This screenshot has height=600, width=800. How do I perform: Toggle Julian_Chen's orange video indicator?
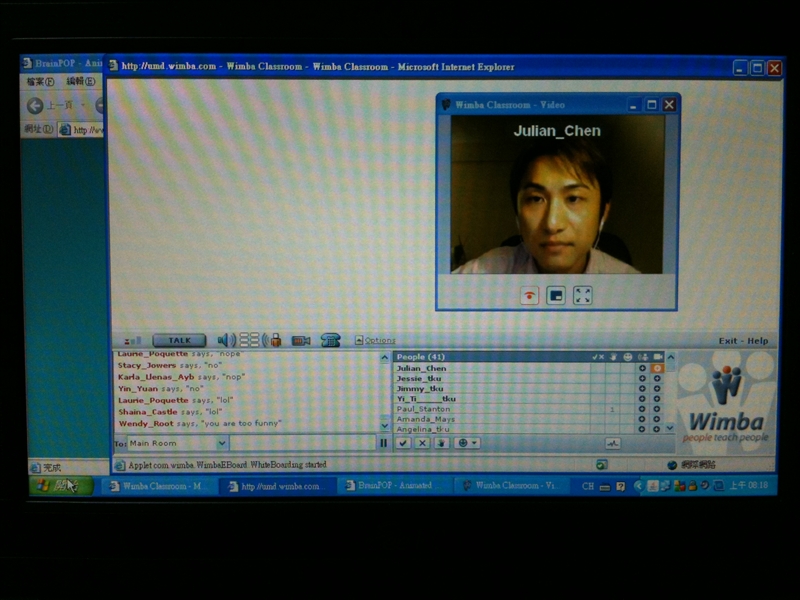[657, 369]
